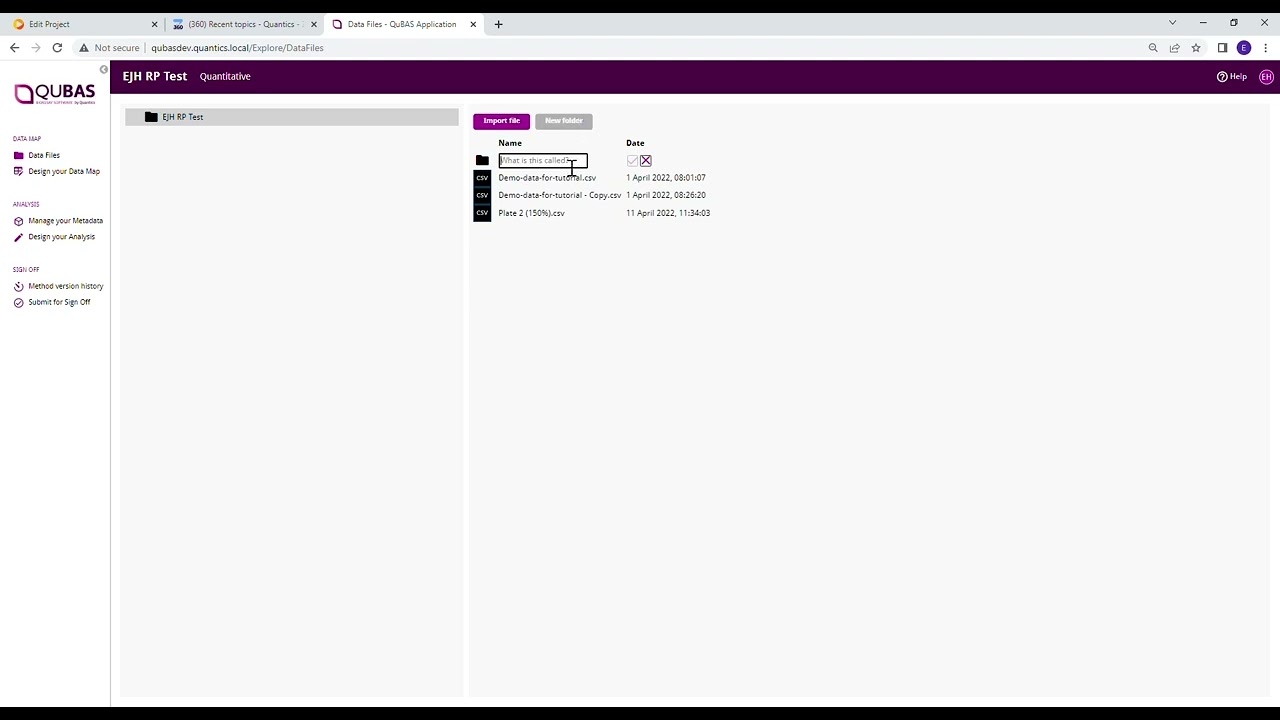Close the Edit Project tab
This screenshot has height=720, width=1280.
[154, 24]
